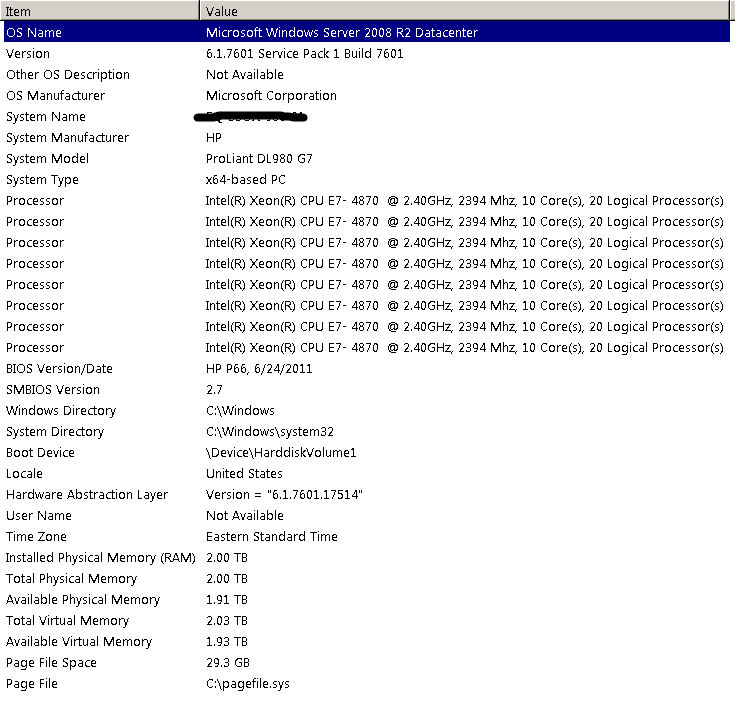Click the '\Device\HarddiskVolume1' value
The width and height of the screenshot is (735, 705).
281,453
